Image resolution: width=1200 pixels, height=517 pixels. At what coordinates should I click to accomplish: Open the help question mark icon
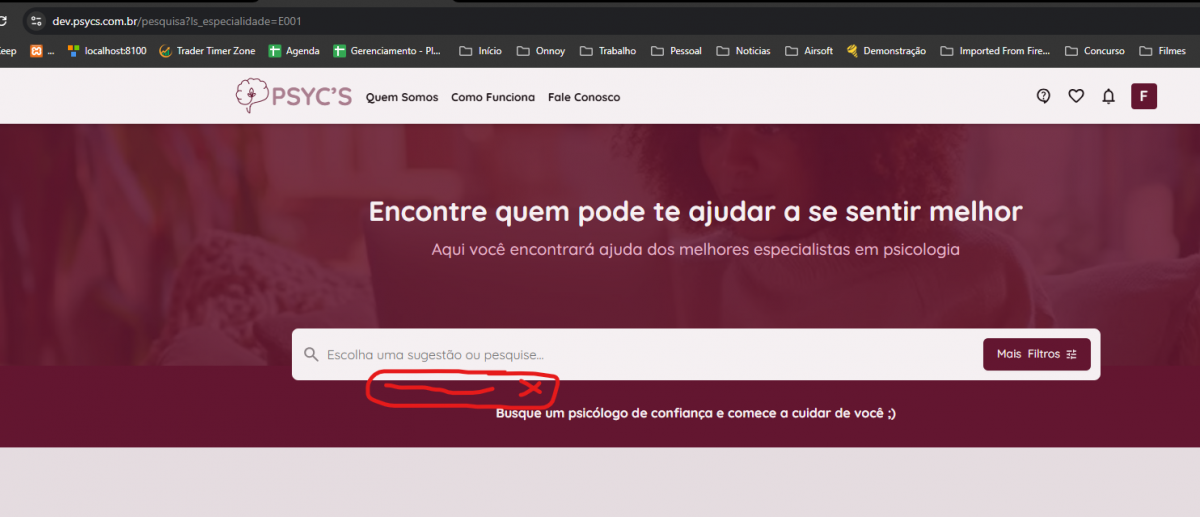tap(1044, 96)
